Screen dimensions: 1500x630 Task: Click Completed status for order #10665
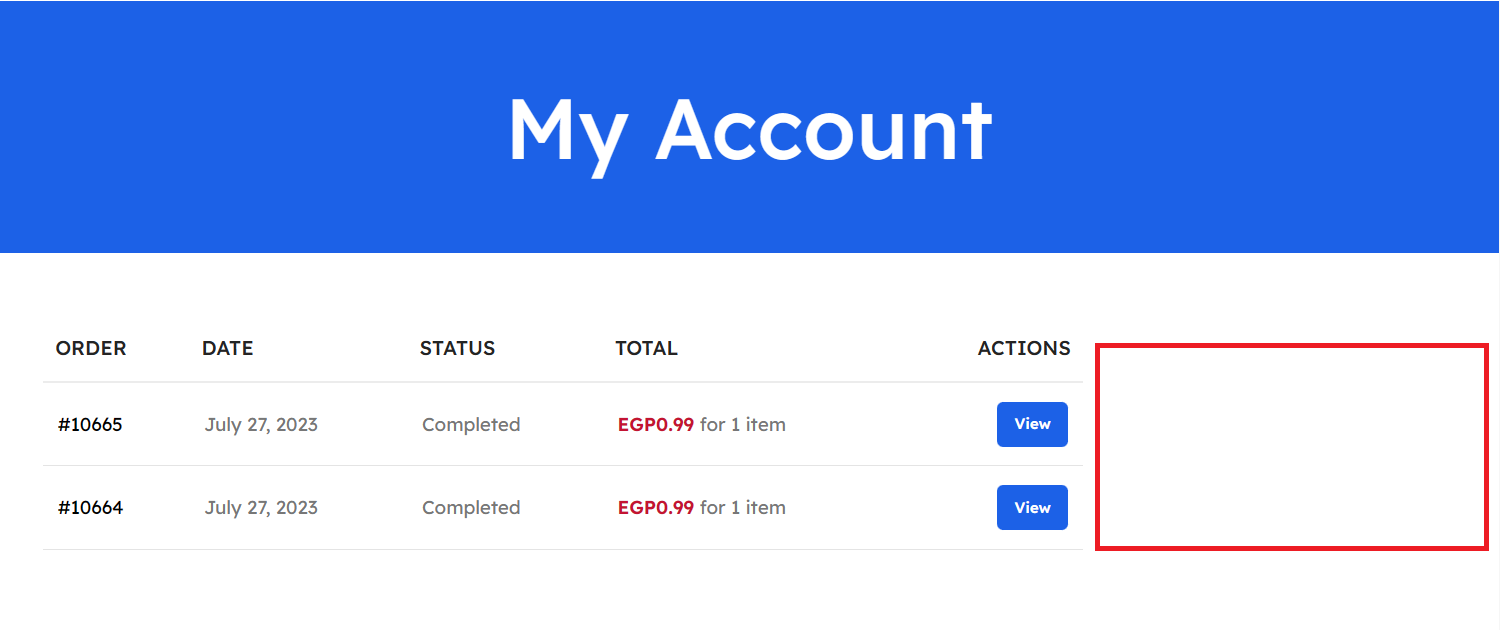pos(471,424)
